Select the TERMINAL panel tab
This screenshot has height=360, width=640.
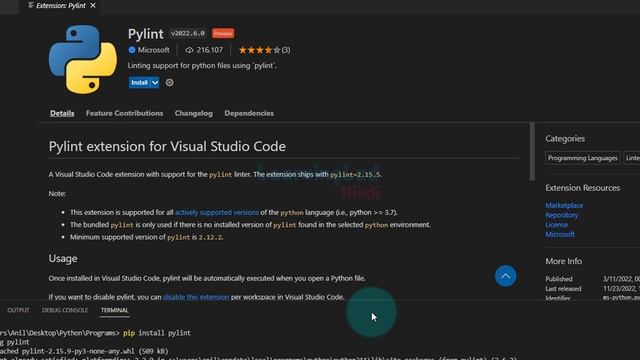[x=114, y=310]
